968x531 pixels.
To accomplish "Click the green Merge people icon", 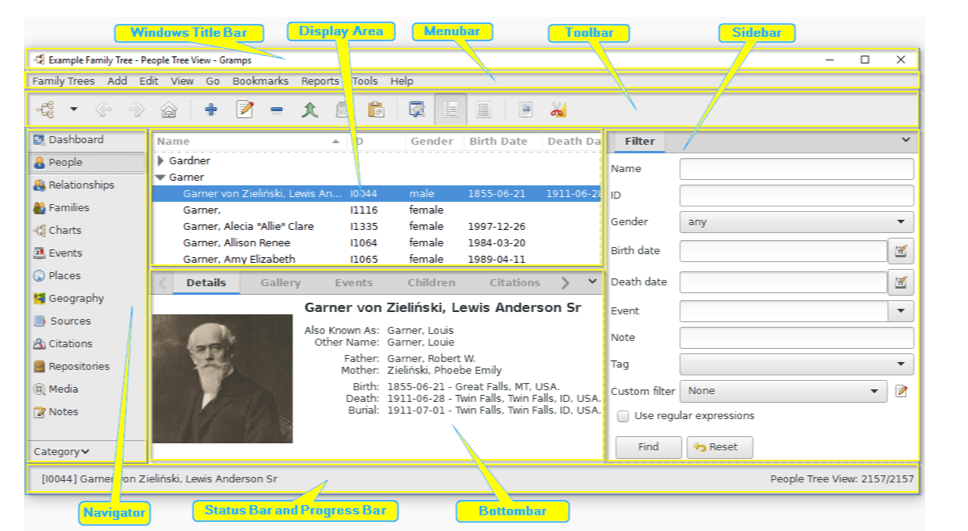I will click(309, 110).
